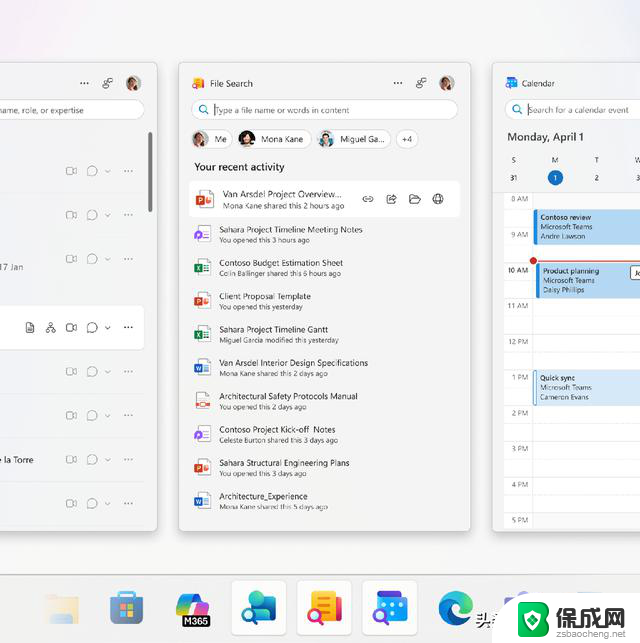The height and width of the screenshot is (643, 640).
Task: Click copy link icon for Van Arsdel Project Overview
Action: (x=368, y=199)
